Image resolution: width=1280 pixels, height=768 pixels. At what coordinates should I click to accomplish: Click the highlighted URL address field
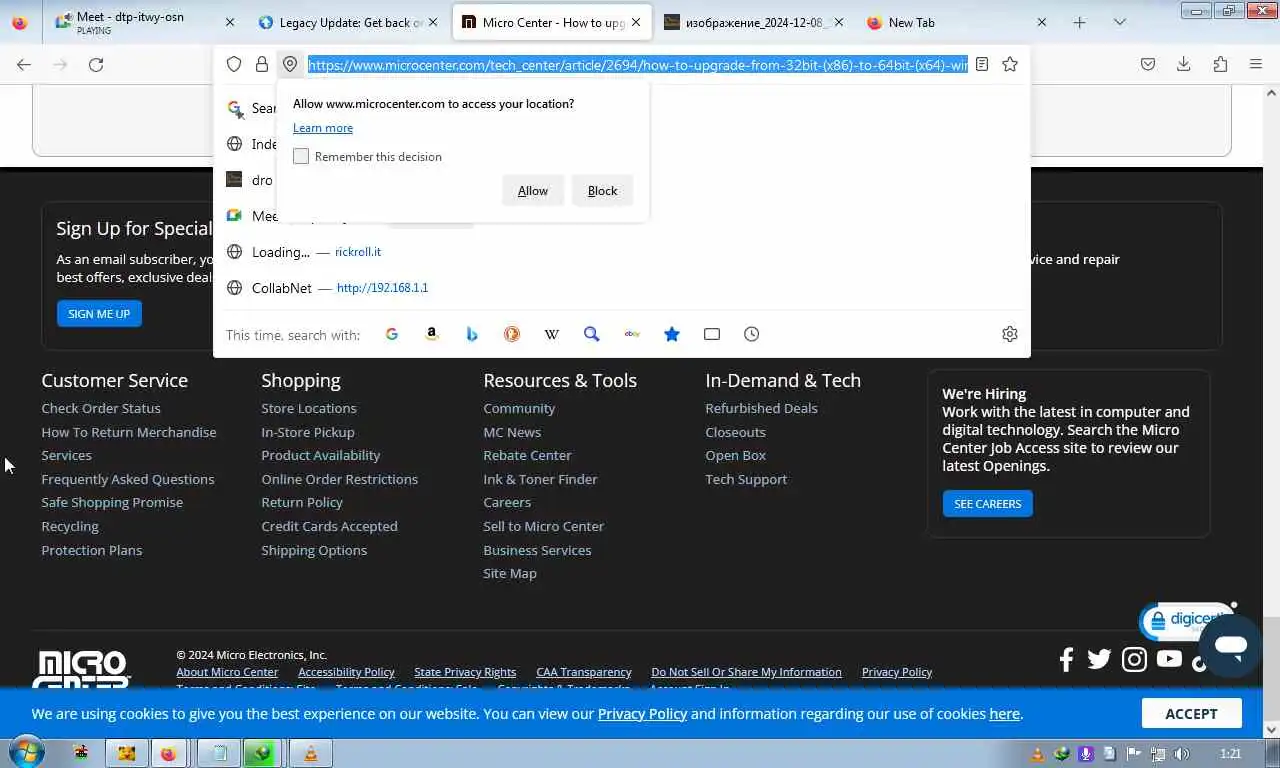pos(638,64)
